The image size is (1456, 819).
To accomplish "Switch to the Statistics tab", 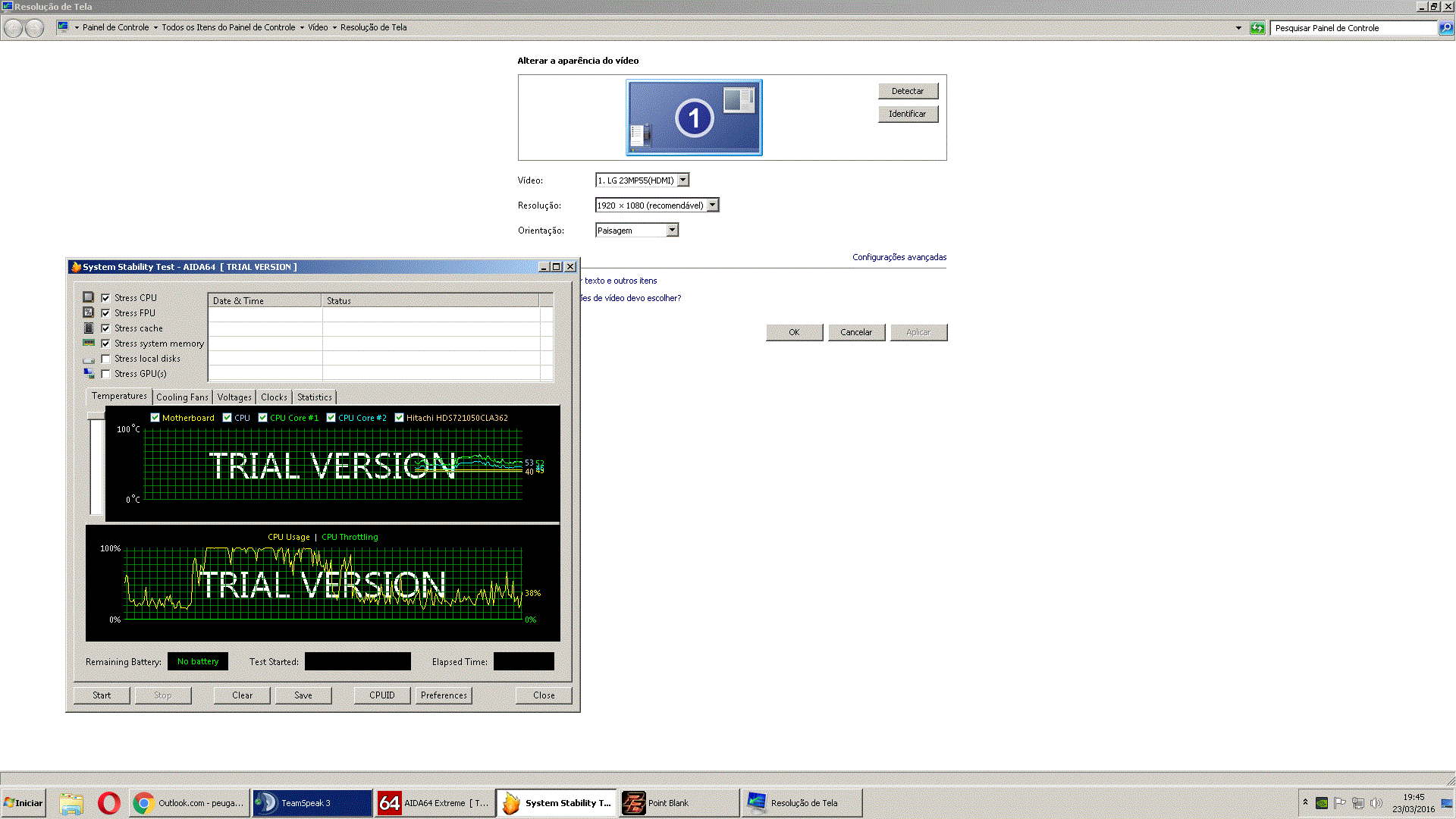I will [x=314, y=397].
